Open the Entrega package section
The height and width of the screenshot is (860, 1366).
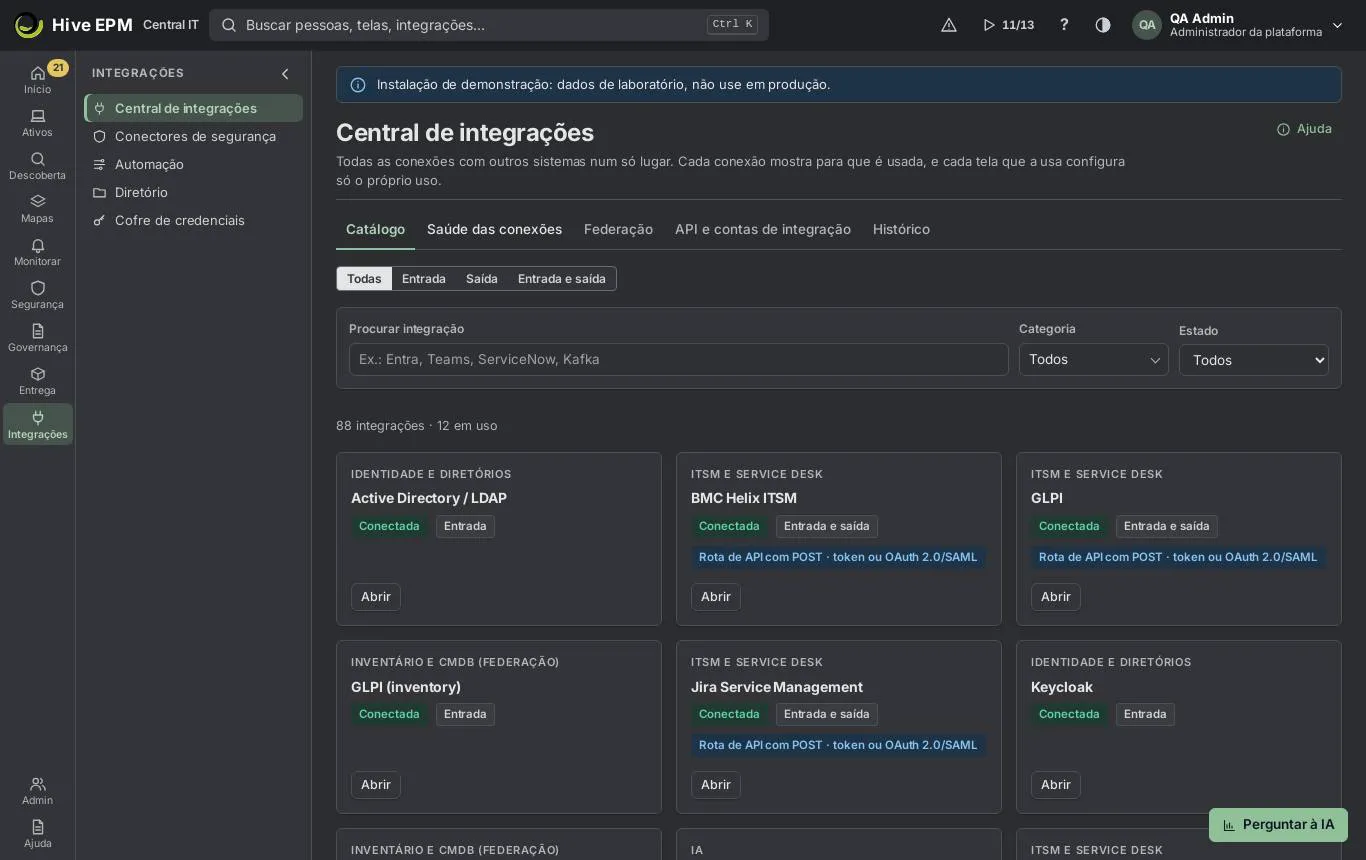click(37, 381)
